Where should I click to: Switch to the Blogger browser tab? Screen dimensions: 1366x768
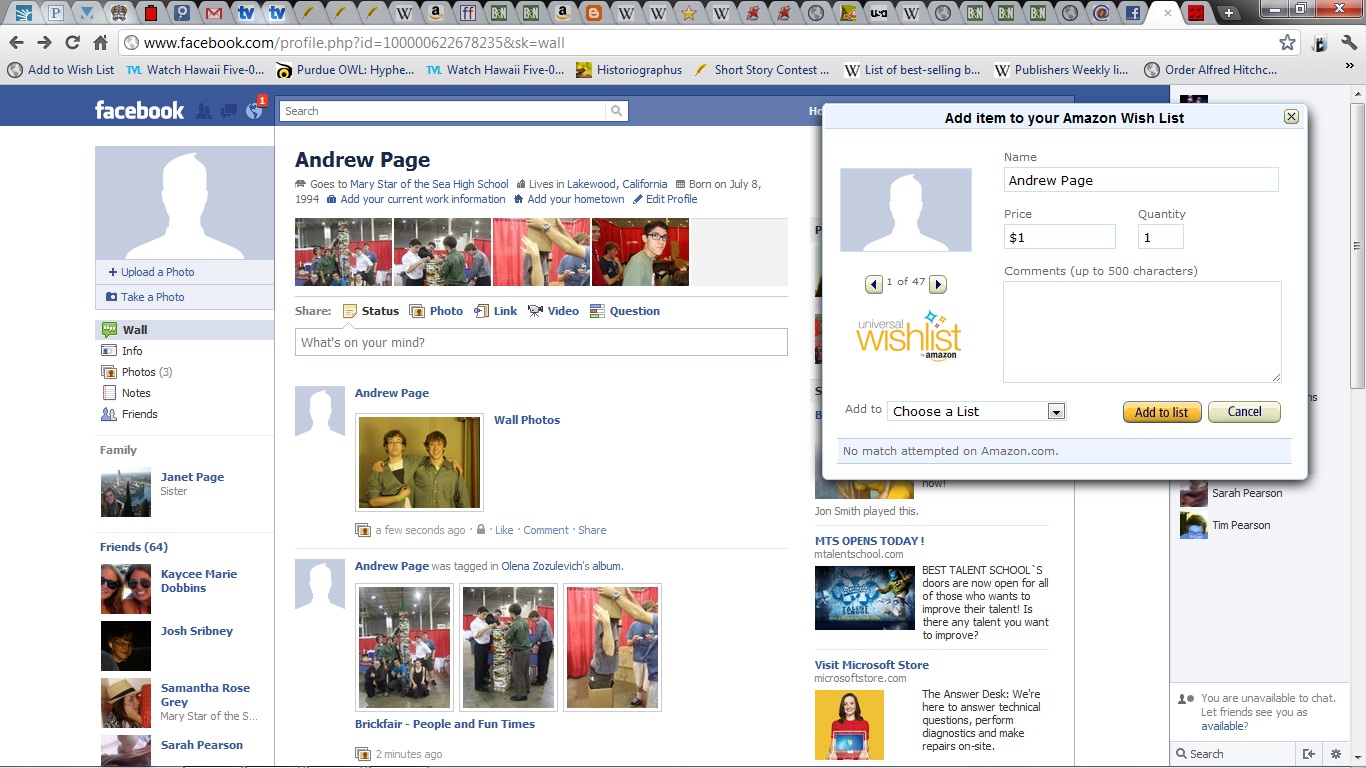pyautogui.click(x=594, y=13)
